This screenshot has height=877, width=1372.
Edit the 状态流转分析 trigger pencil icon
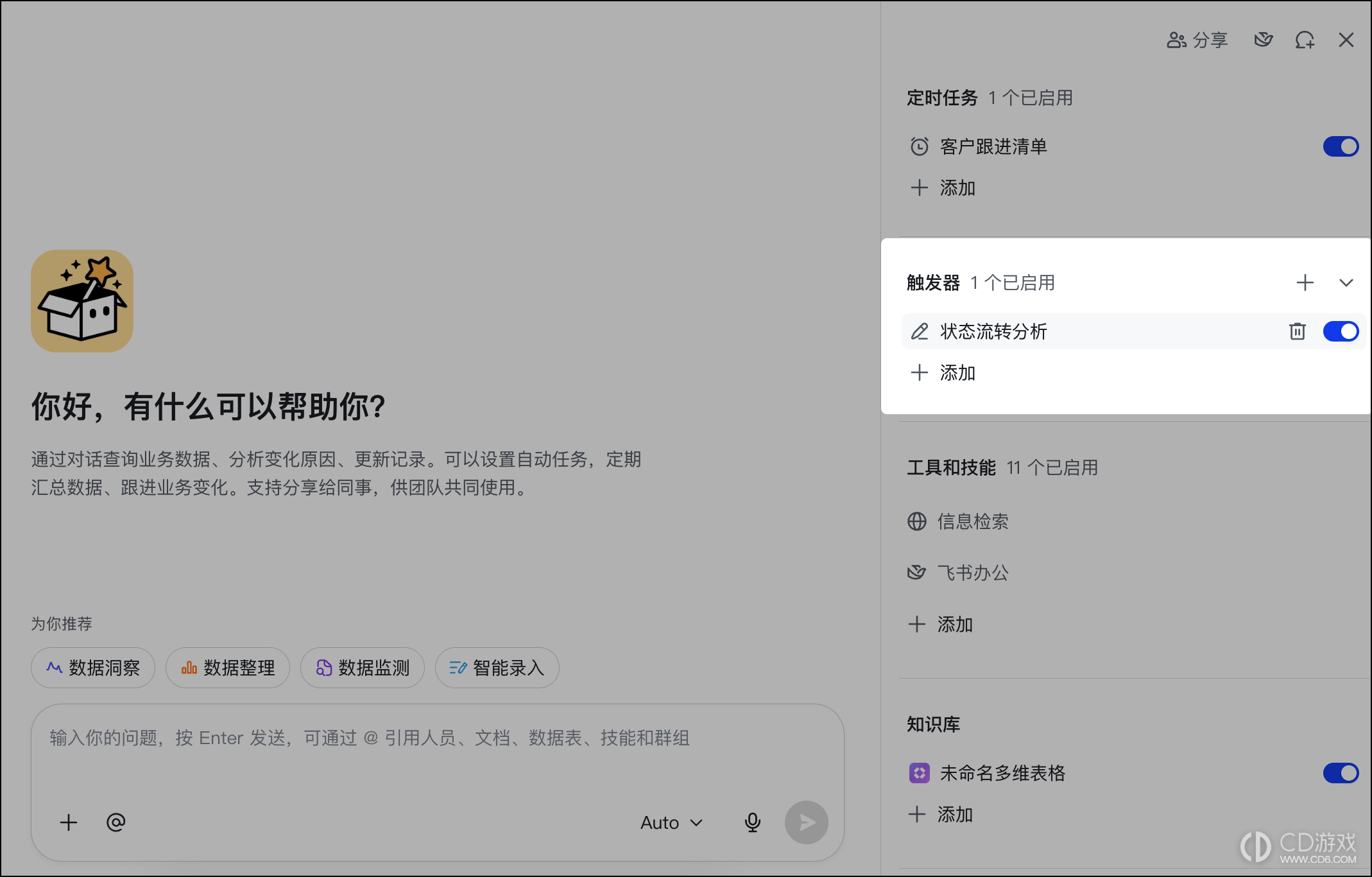click(x=920, y=331)
